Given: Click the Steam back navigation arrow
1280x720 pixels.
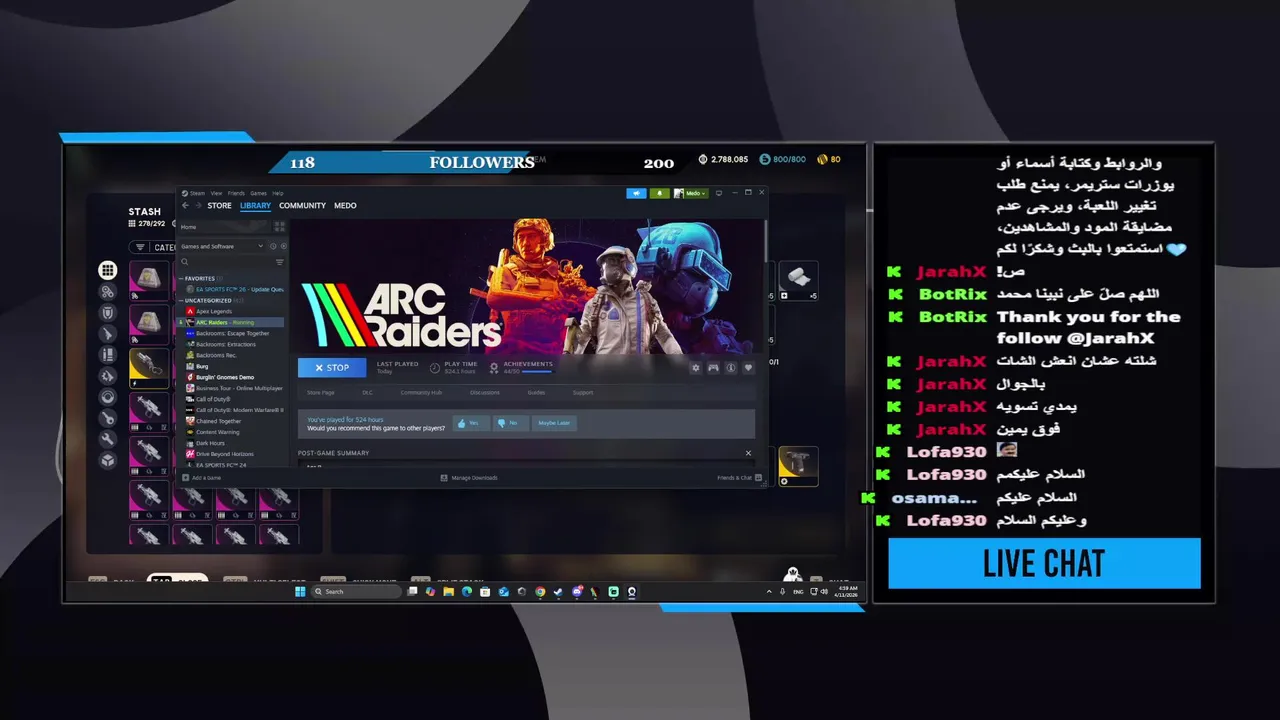Looking at the screenshot, I should point(185,205).
